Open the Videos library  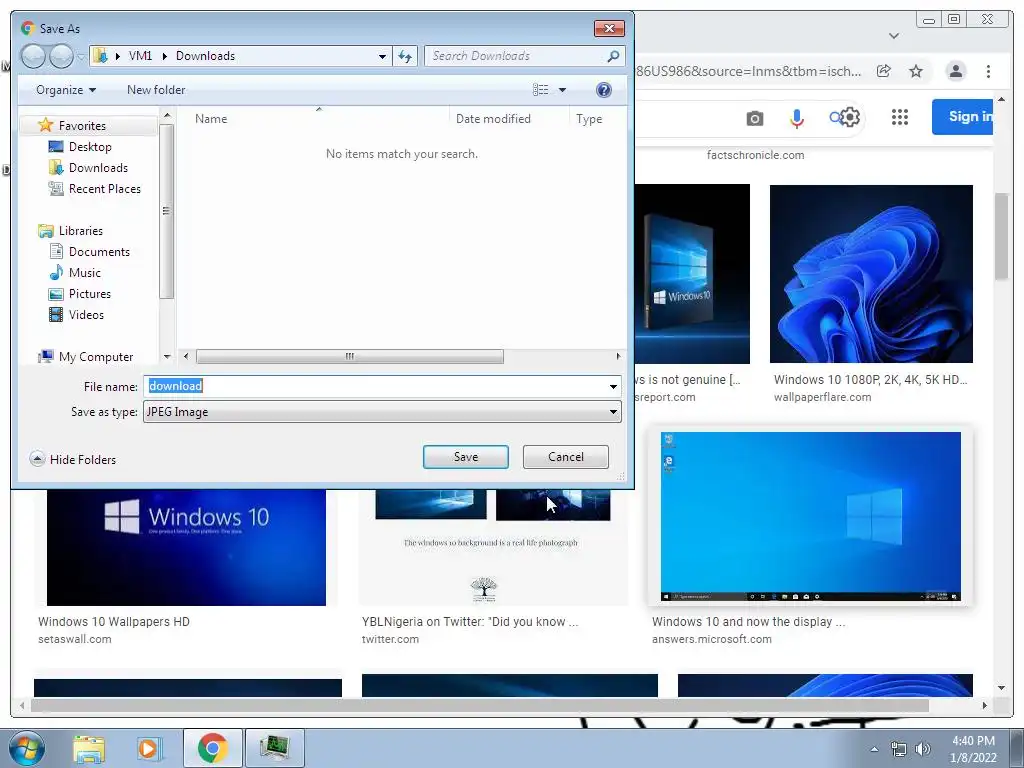pyautogui.click(x=86, y=315)
